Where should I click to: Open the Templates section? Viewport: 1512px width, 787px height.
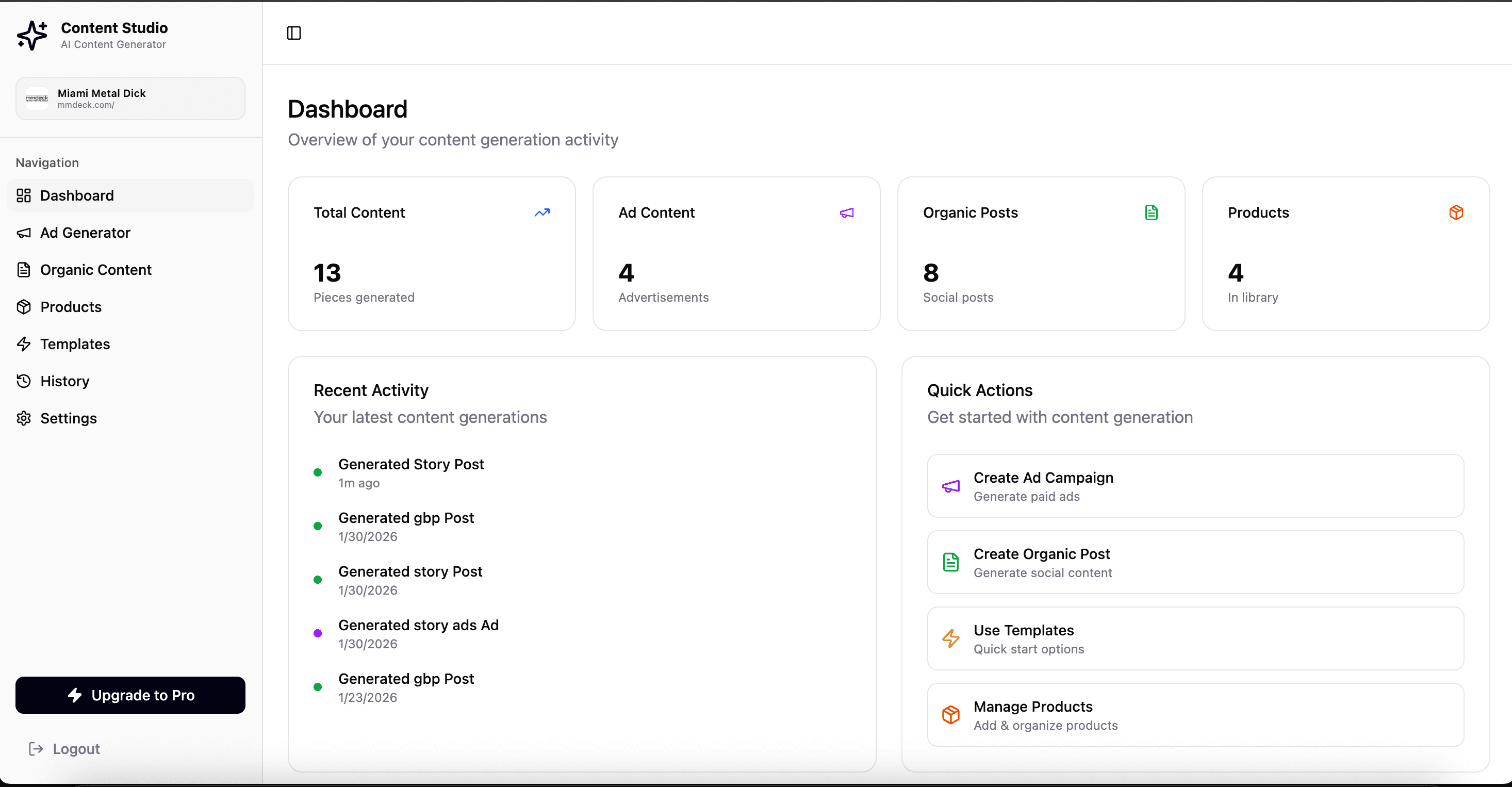[75, 344]
